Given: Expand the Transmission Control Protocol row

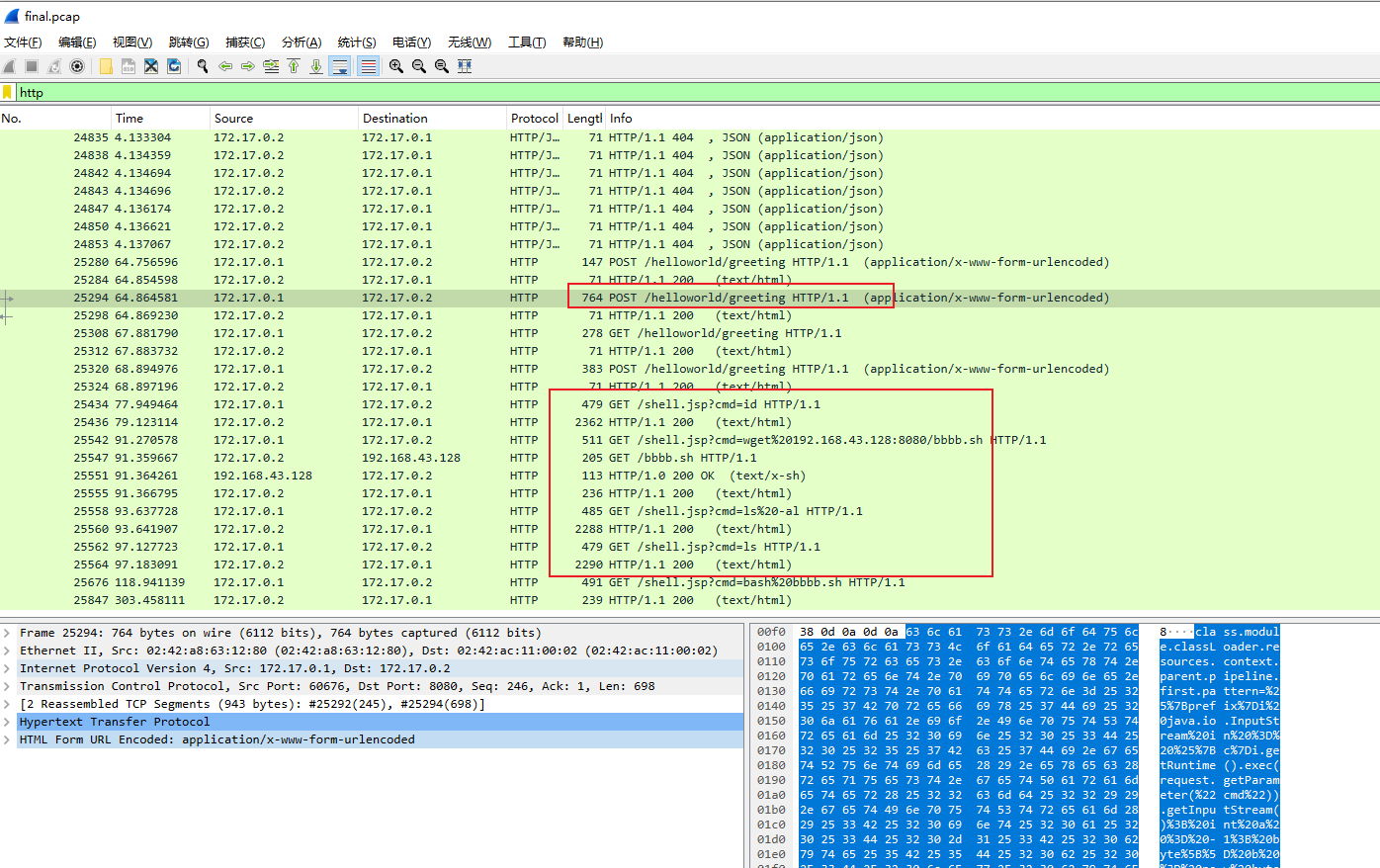Looking at the screenshot, I should tap(8, 686).
